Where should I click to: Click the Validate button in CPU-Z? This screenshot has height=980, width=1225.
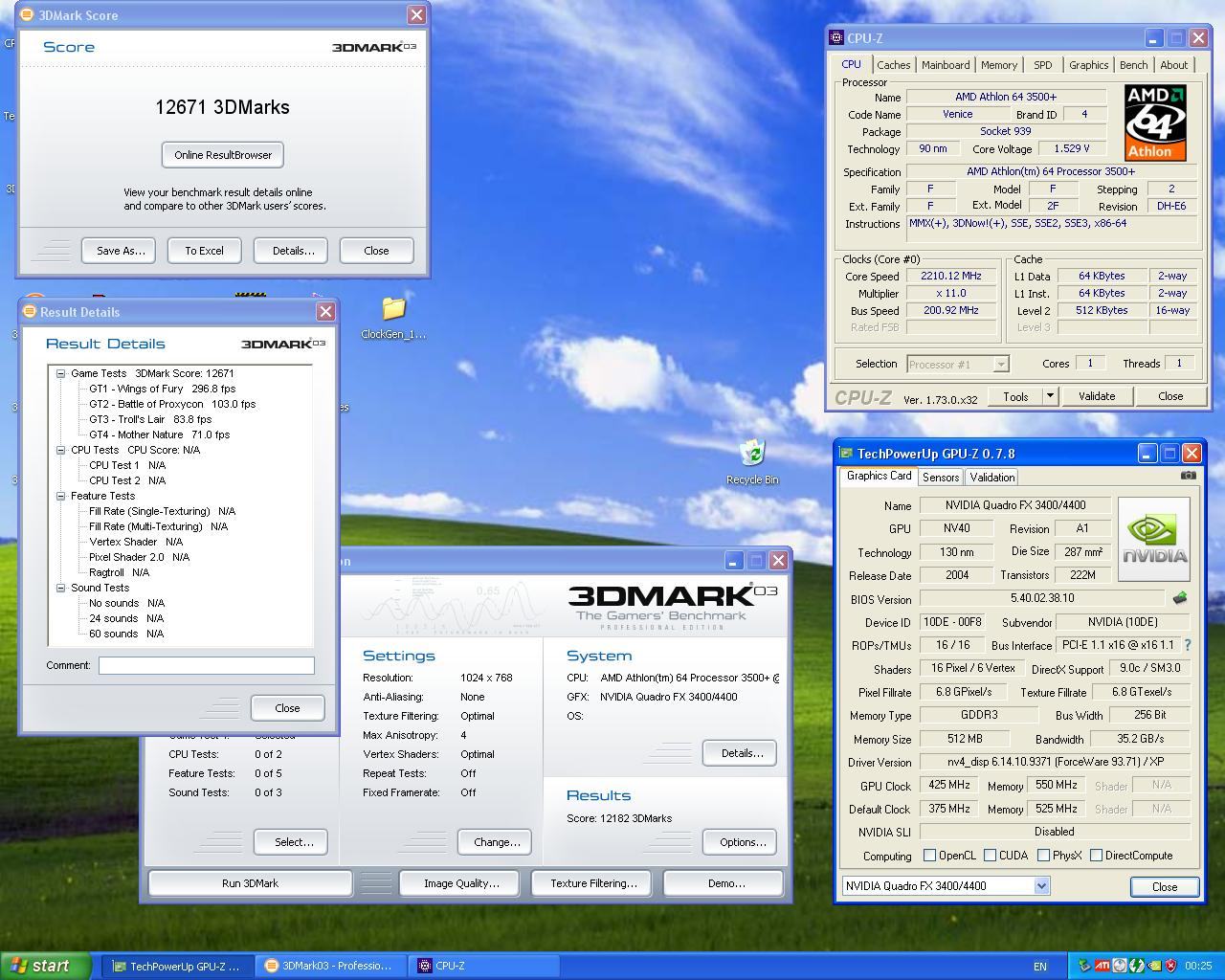click(x=1096, y=396)
